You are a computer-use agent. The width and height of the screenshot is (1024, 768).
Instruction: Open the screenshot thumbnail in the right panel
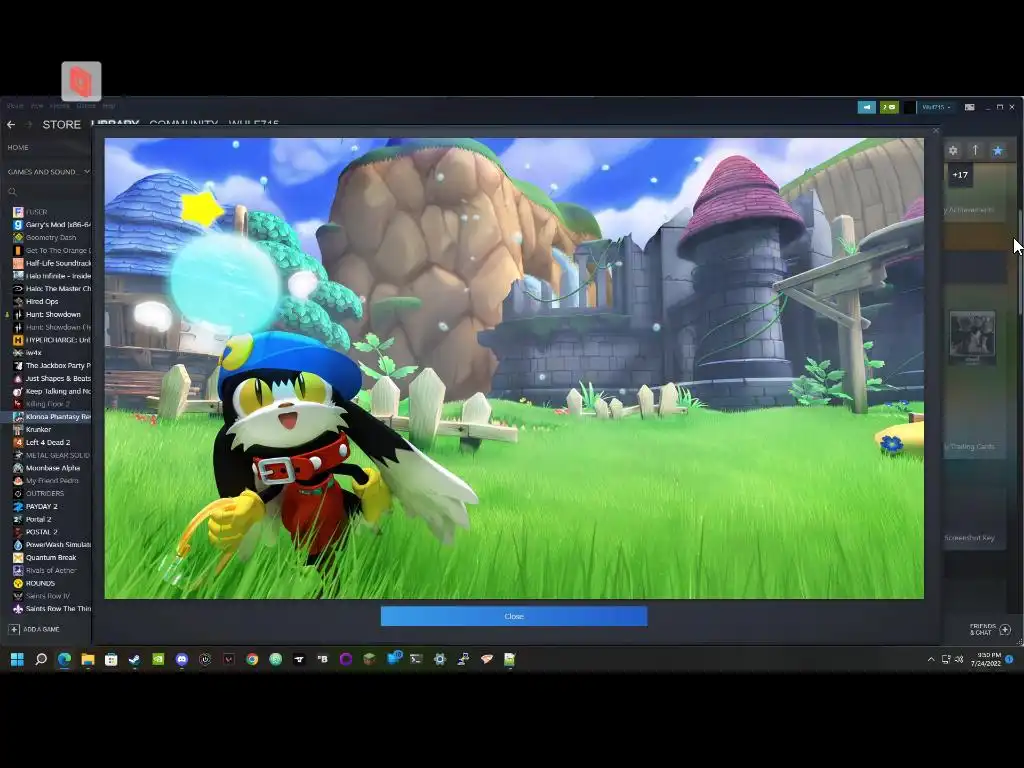(972, 337)
